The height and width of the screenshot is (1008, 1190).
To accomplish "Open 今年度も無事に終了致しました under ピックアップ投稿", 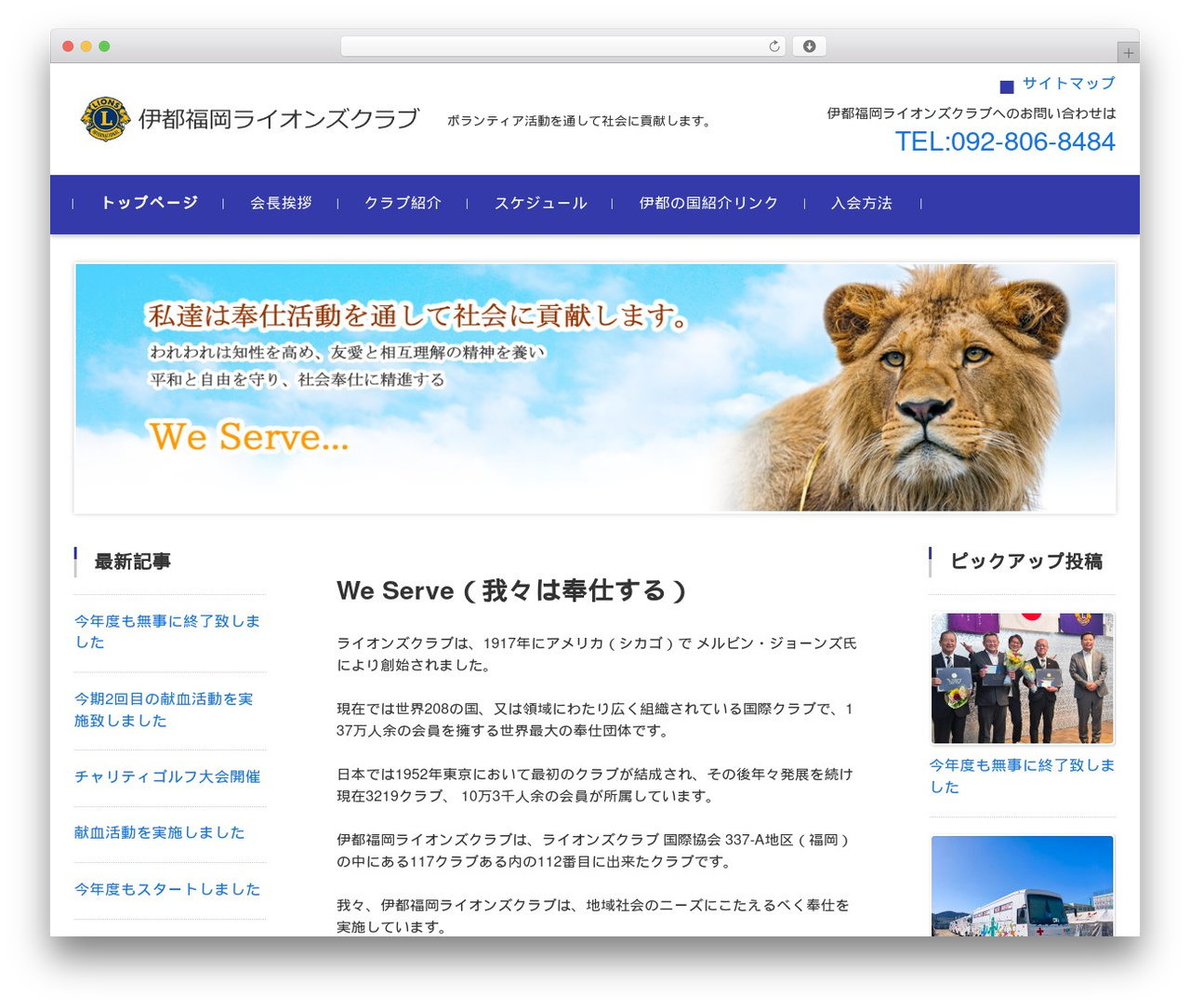I will [x=1022, y=776].
